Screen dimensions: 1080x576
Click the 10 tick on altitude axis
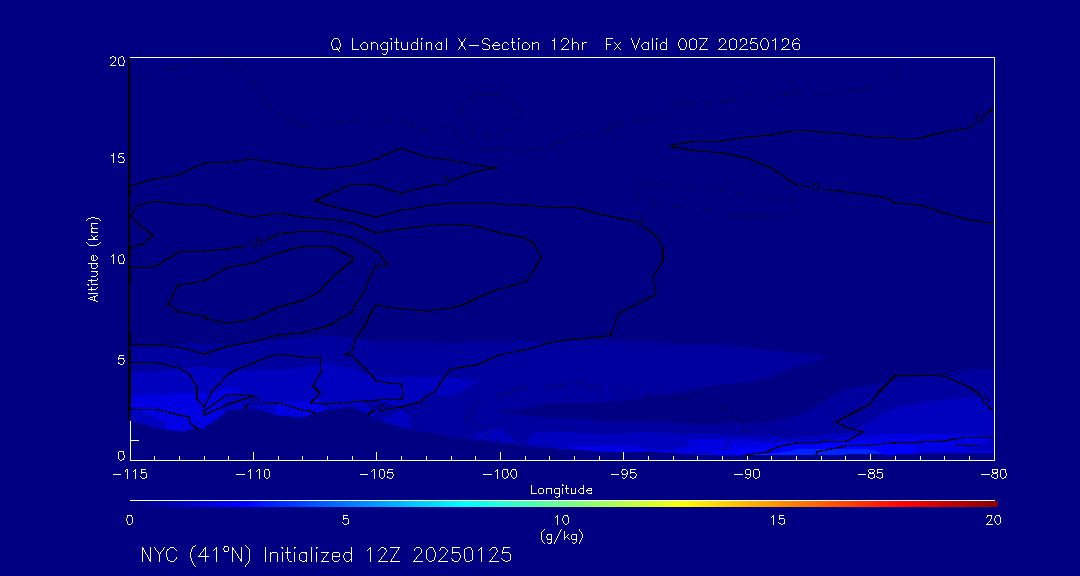coord(116,259)
